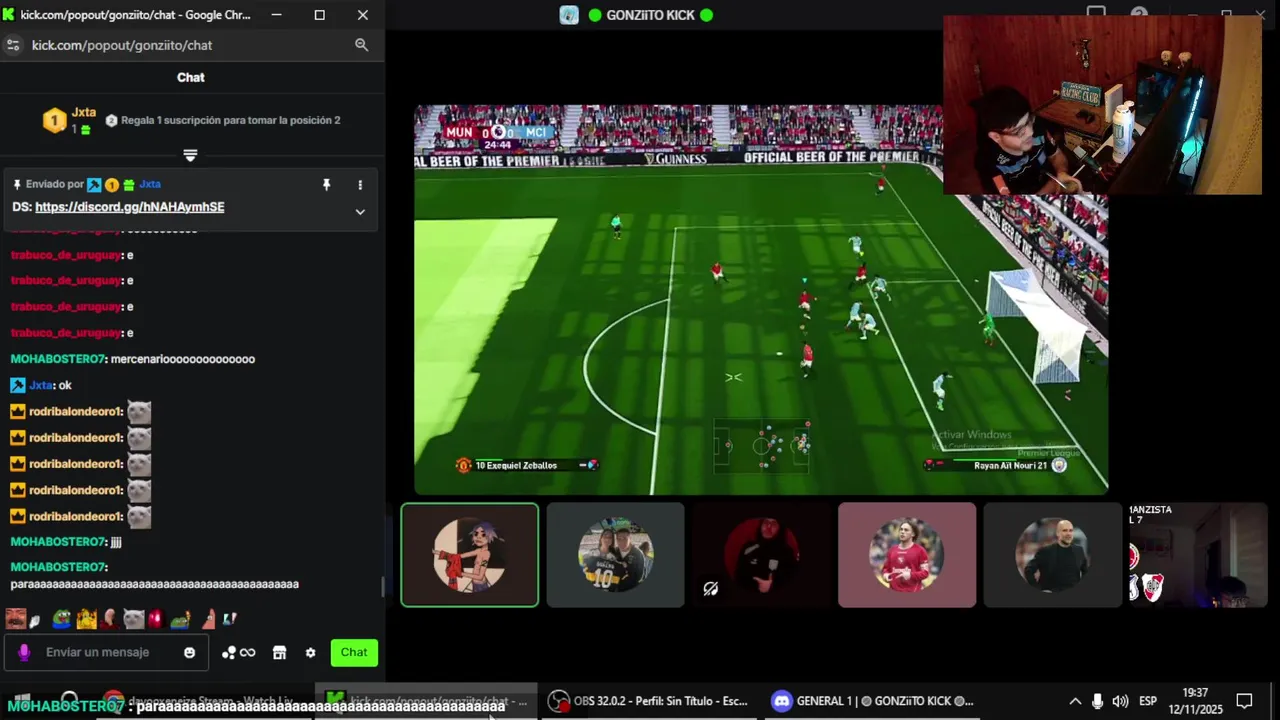Click the purple microphone icon in chat input
1280x720 pixels.
[24, 653]
